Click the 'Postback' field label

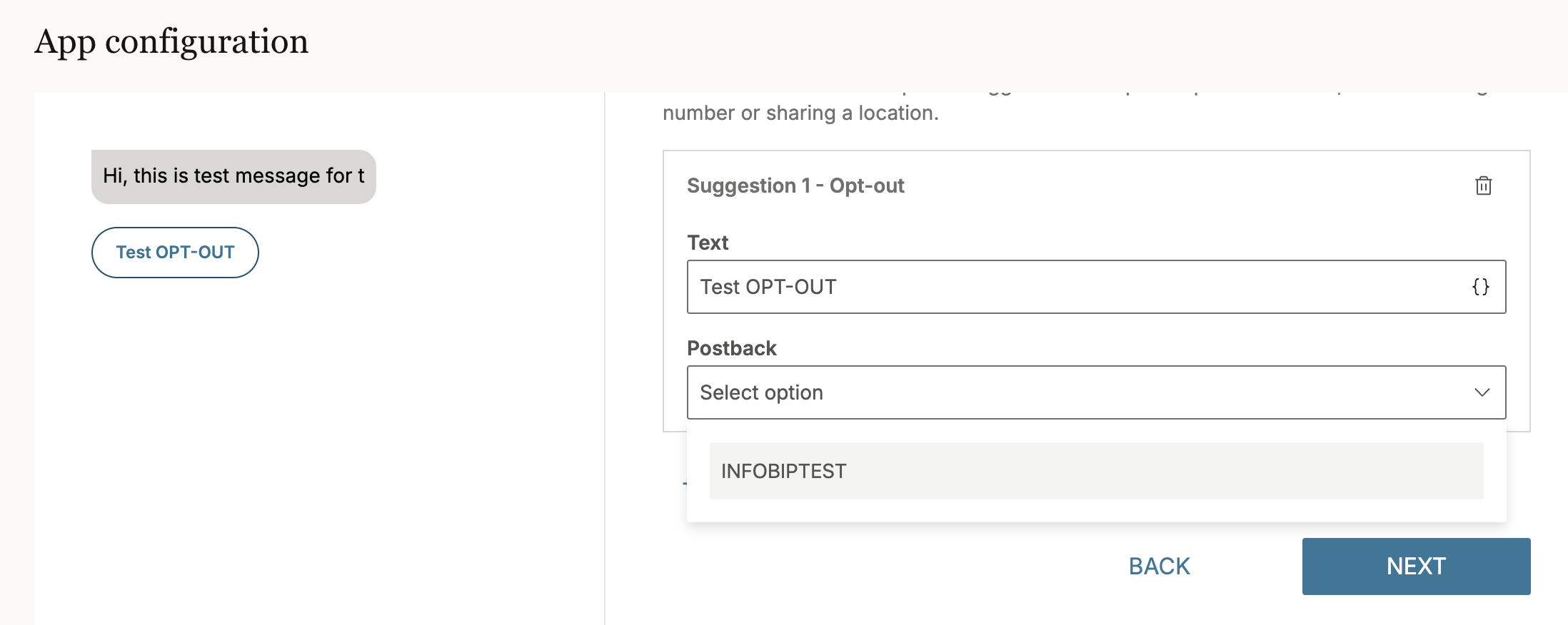point(731,348)
